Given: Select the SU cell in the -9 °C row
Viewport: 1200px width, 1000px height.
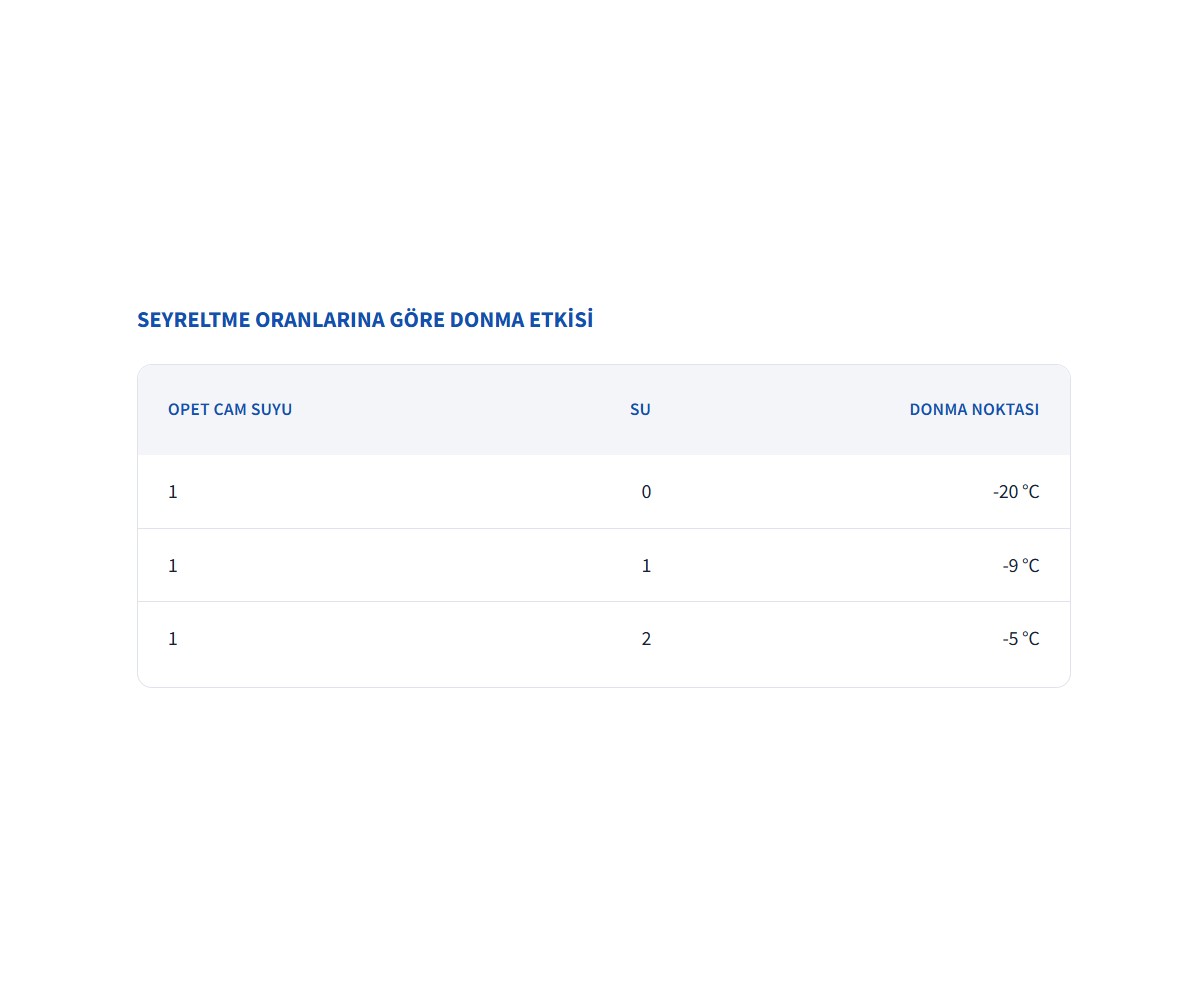Looking at the screenshot, I should click(646, 566).
